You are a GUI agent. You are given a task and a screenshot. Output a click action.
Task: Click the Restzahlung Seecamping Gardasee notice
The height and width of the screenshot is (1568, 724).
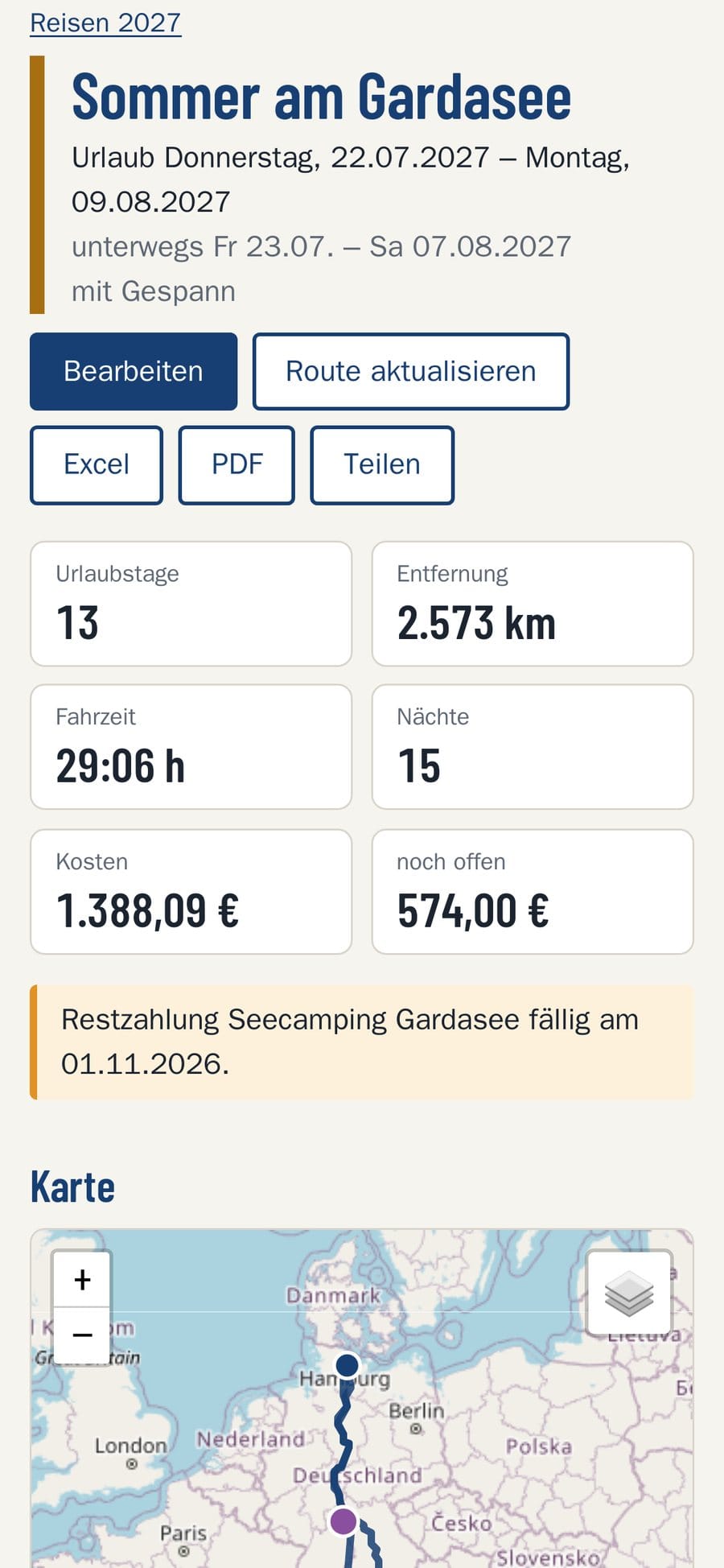click(361, 1042)
